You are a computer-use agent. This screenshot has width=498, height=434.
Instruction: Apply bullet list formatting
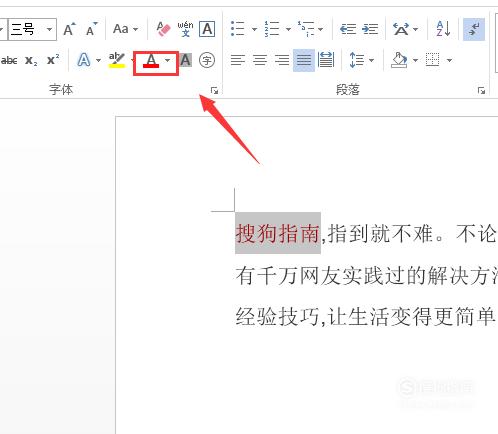coord(238,29)
